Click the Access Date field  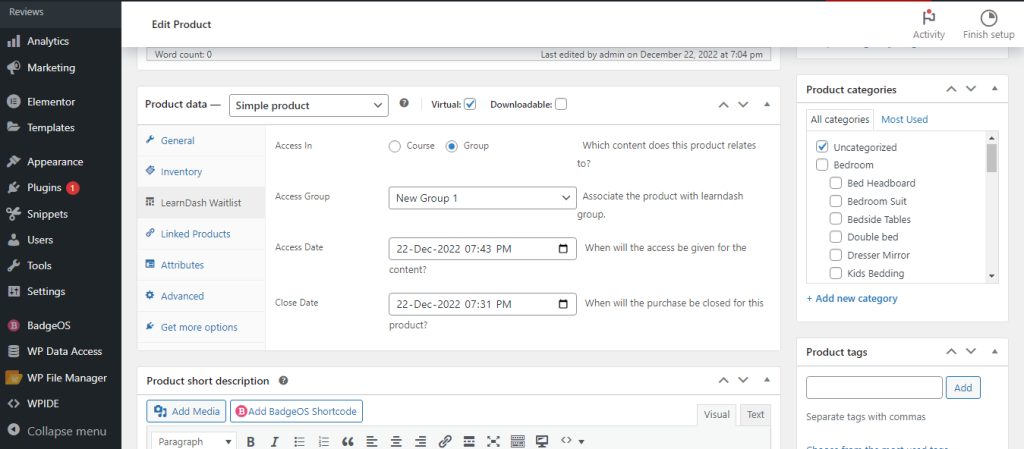click(x=483, y=249)
